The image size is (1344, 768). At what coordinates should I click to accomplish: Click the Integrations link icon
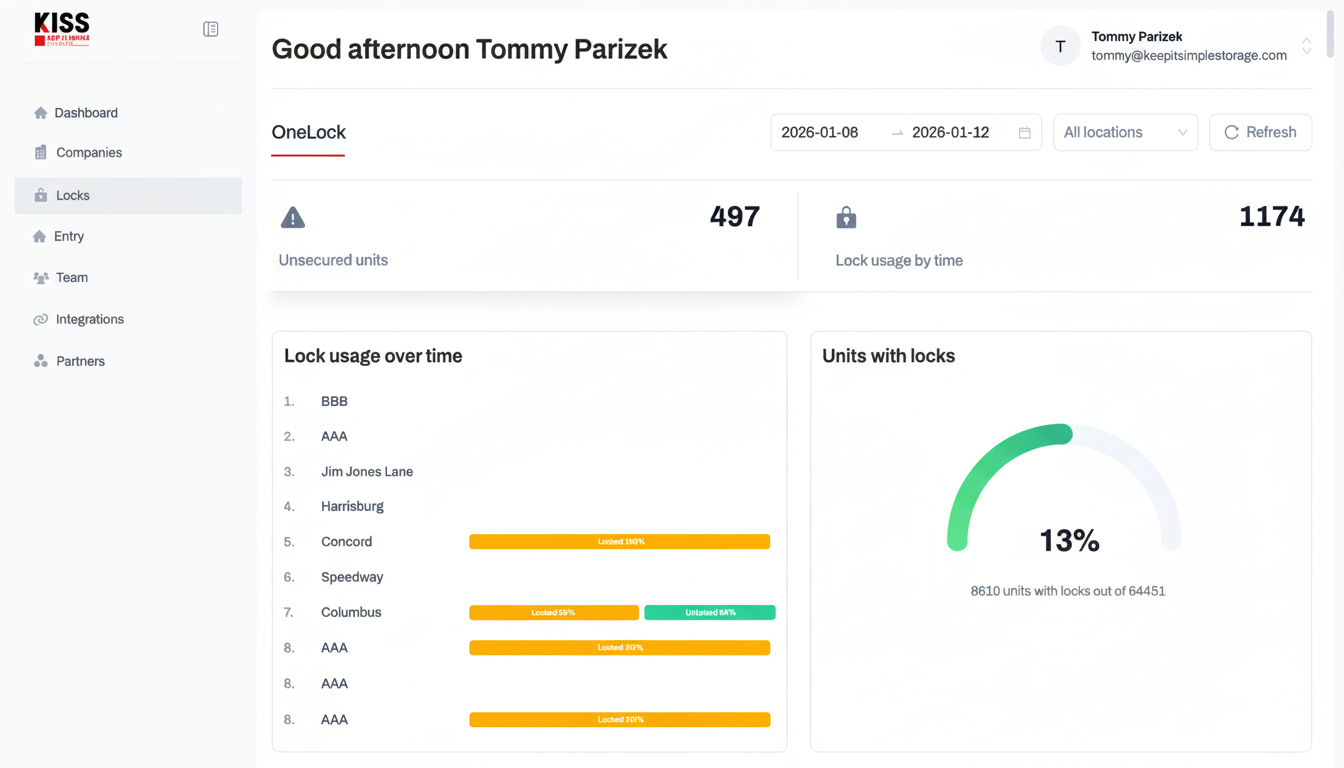40,320
